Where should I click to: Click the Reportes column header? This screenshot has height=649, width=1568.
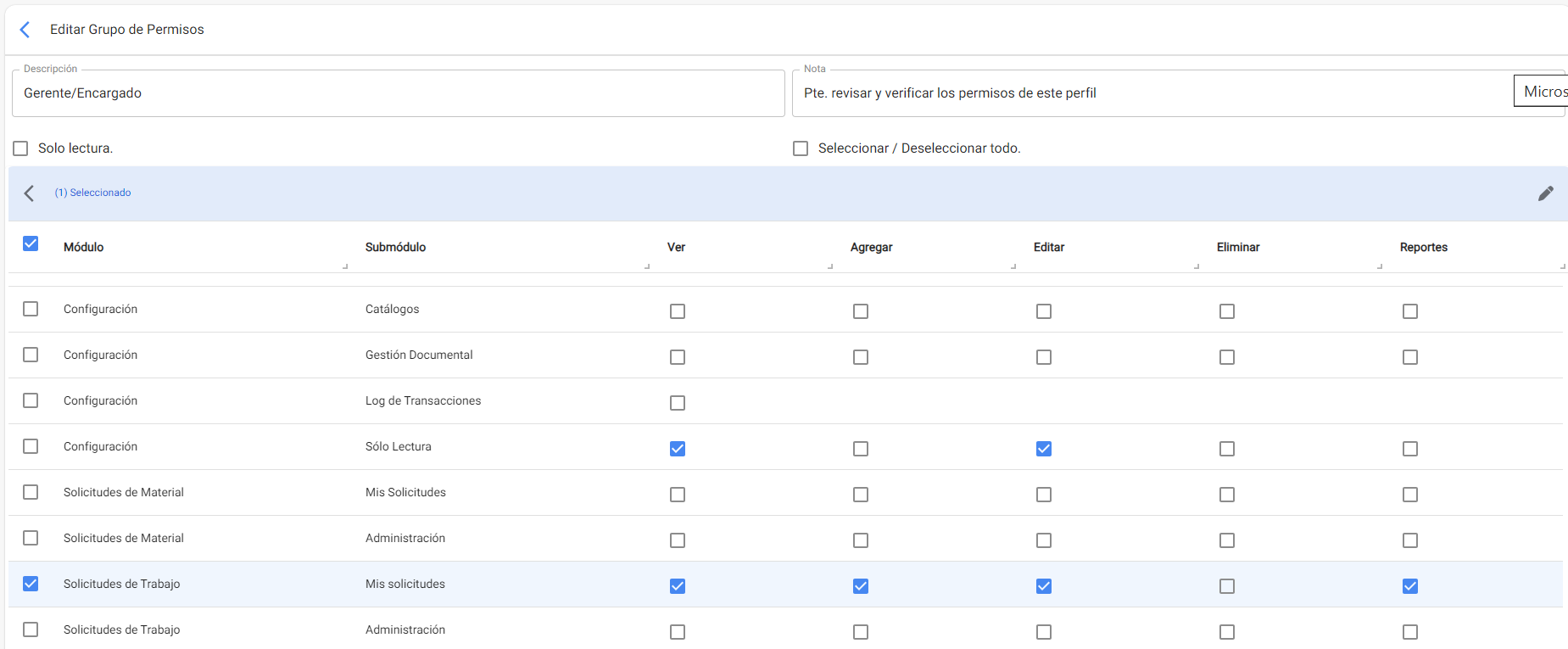[1423, 248]
